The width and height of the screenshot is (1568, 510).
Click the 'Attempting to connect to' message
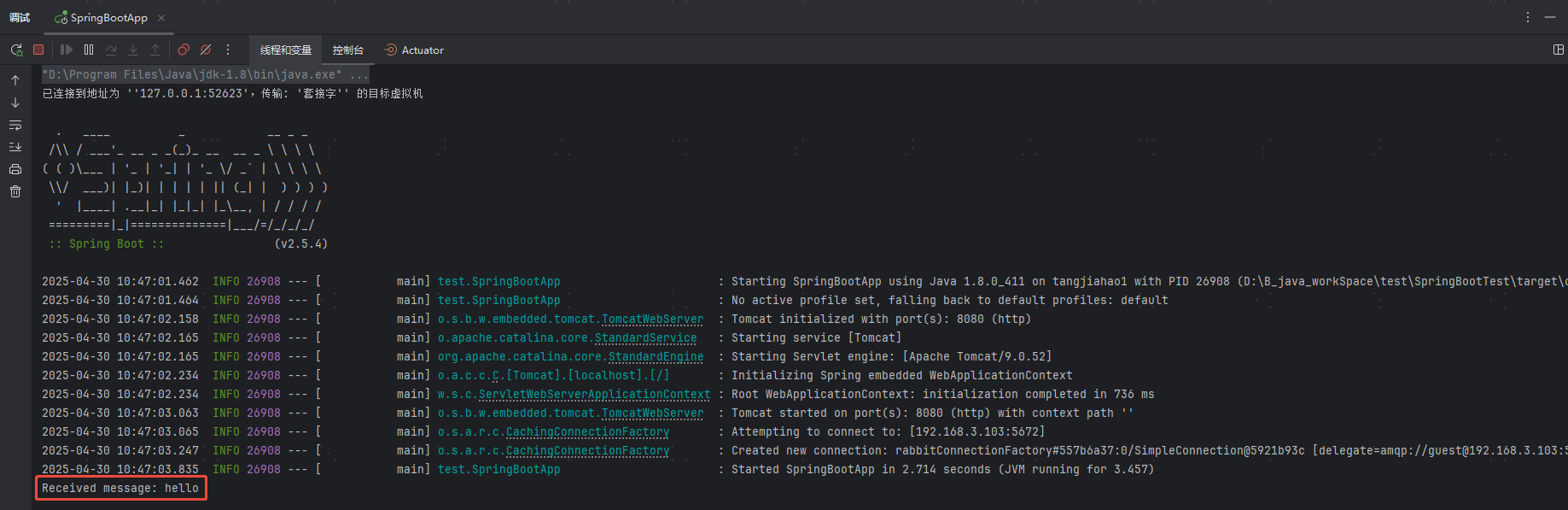pos(888,432)
